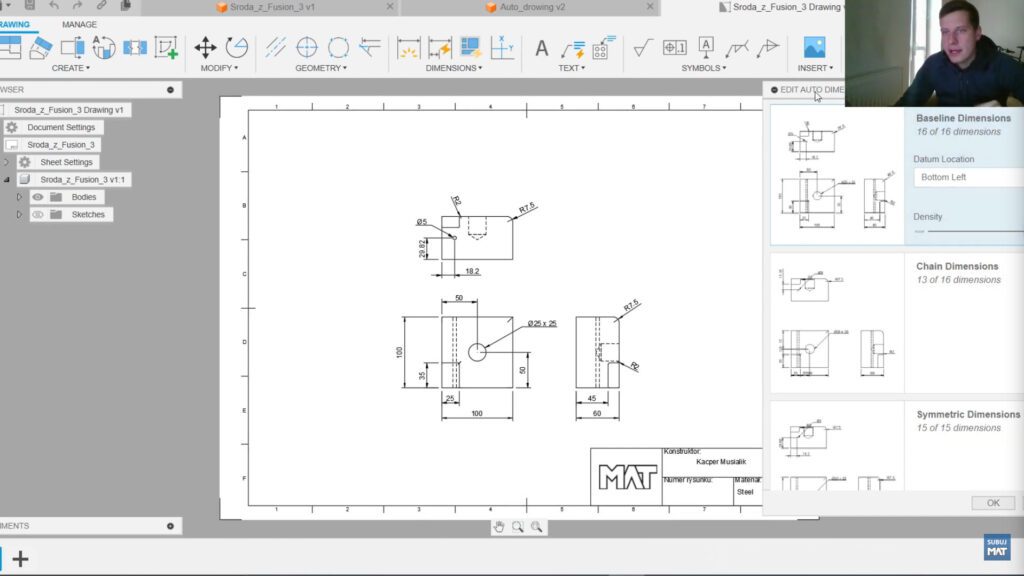Collapse the Browser panel with its toggle
The image size is (1024, 576).
[x=168, y=89]
